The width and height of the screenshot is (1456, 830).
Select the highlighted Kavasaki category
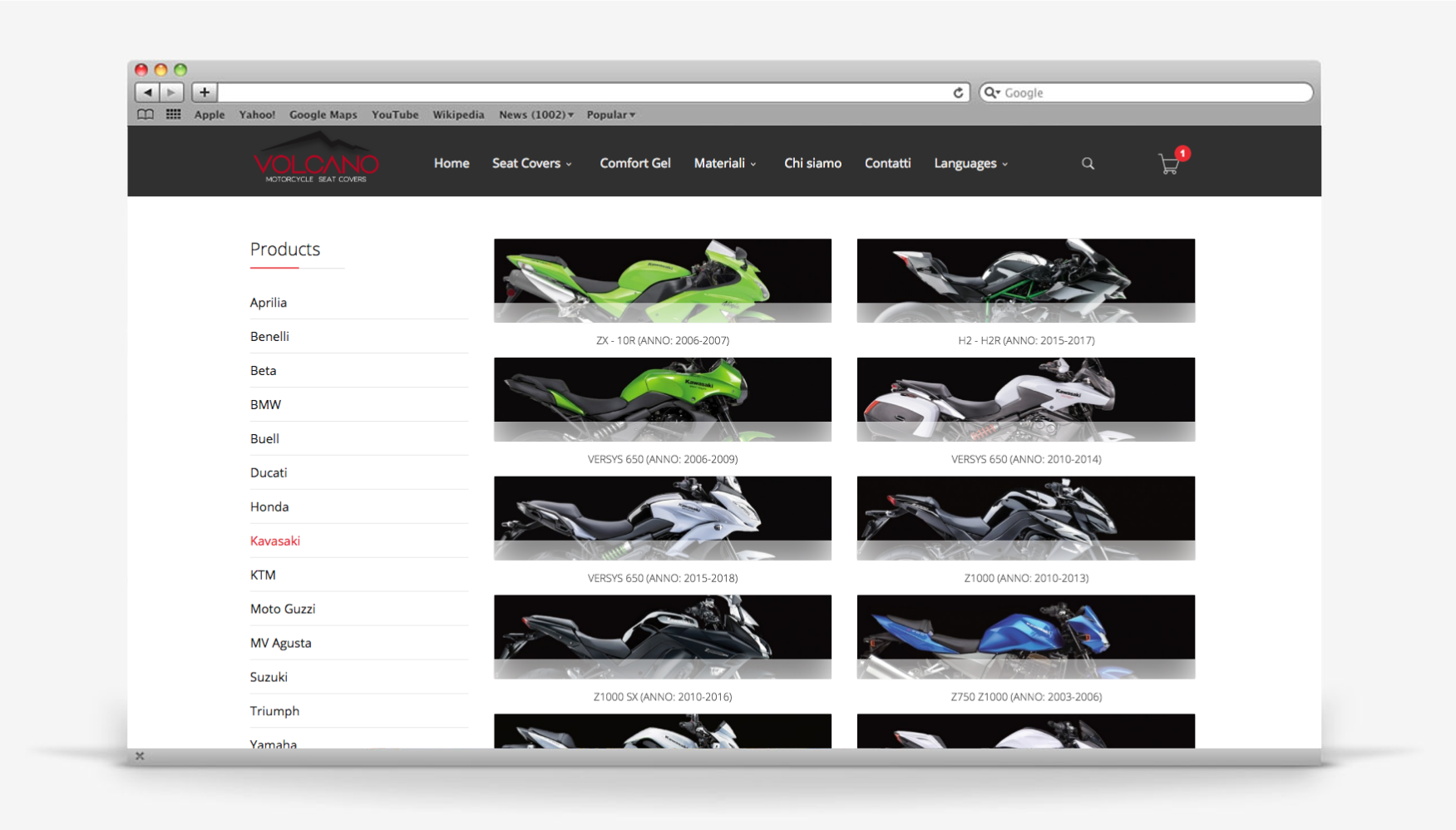point(275,541)
